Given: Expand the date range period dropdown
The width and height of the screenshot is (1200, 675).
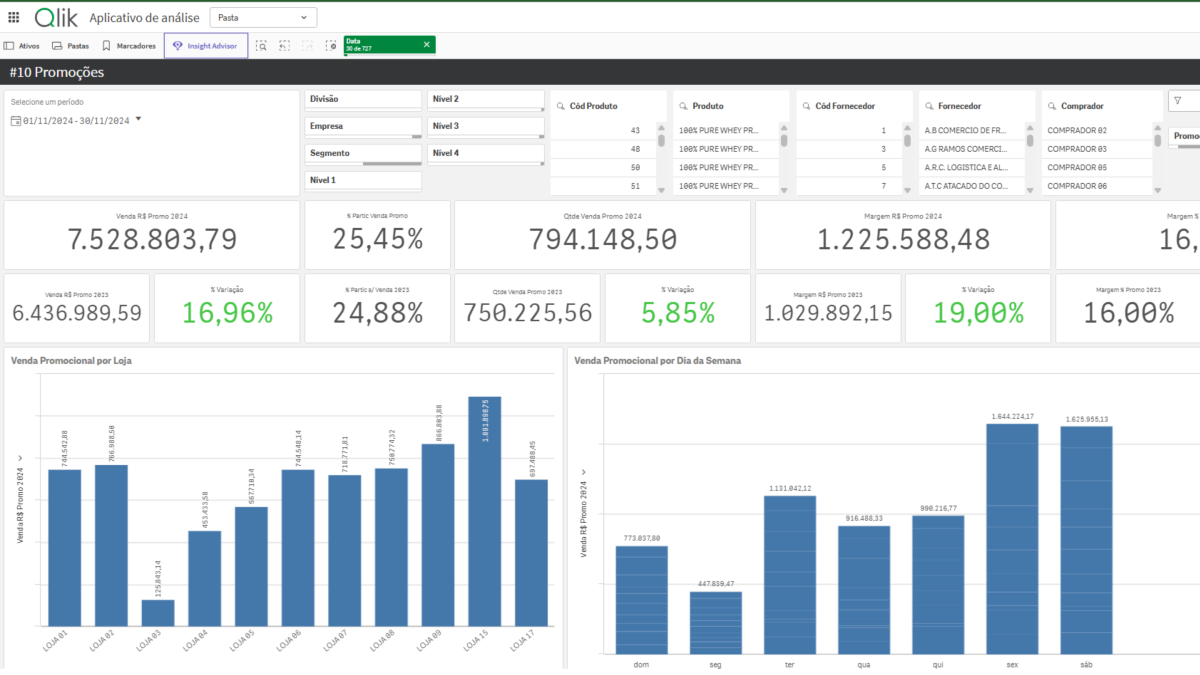Looking at the screenshot, I should [x=138, y=119].
